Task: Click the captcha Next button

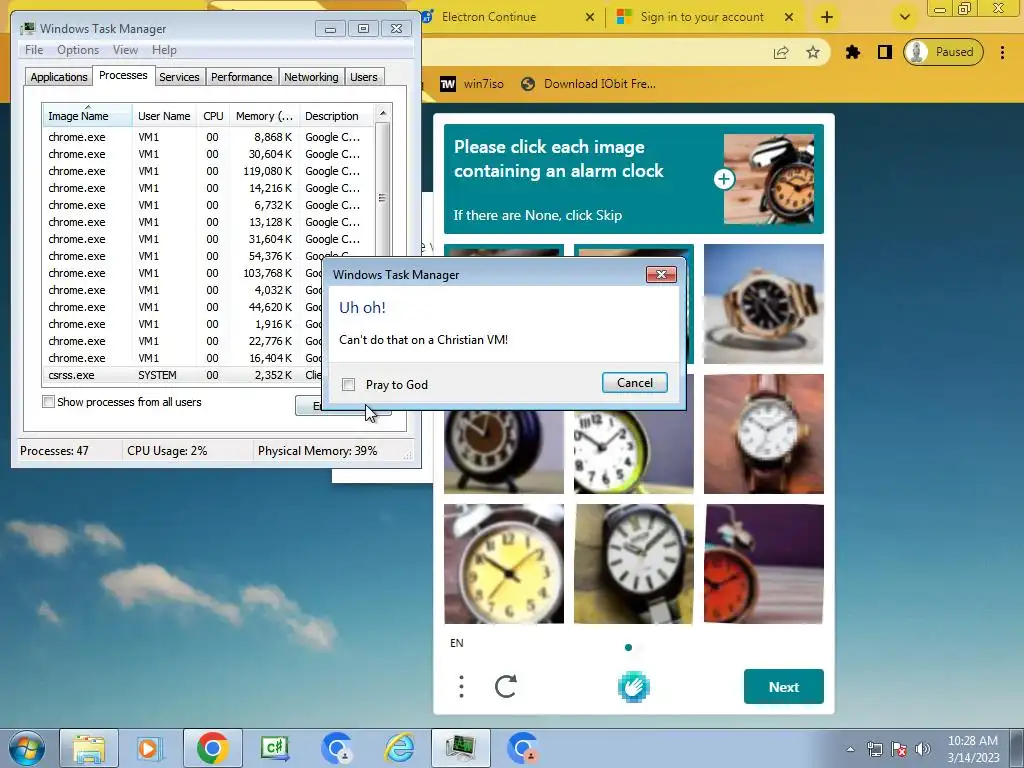Action: 783,686
